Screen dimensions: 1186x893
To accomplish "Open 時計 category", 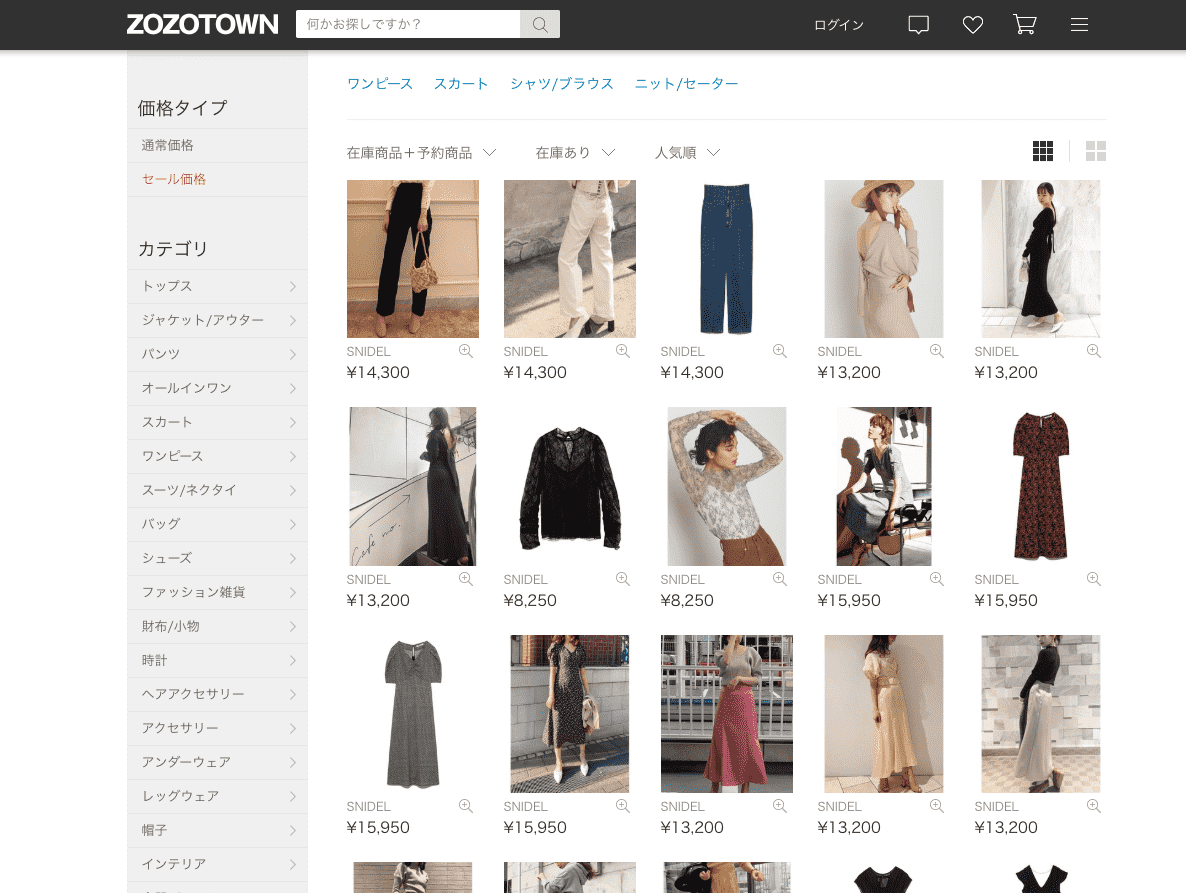I will point(218,661).
